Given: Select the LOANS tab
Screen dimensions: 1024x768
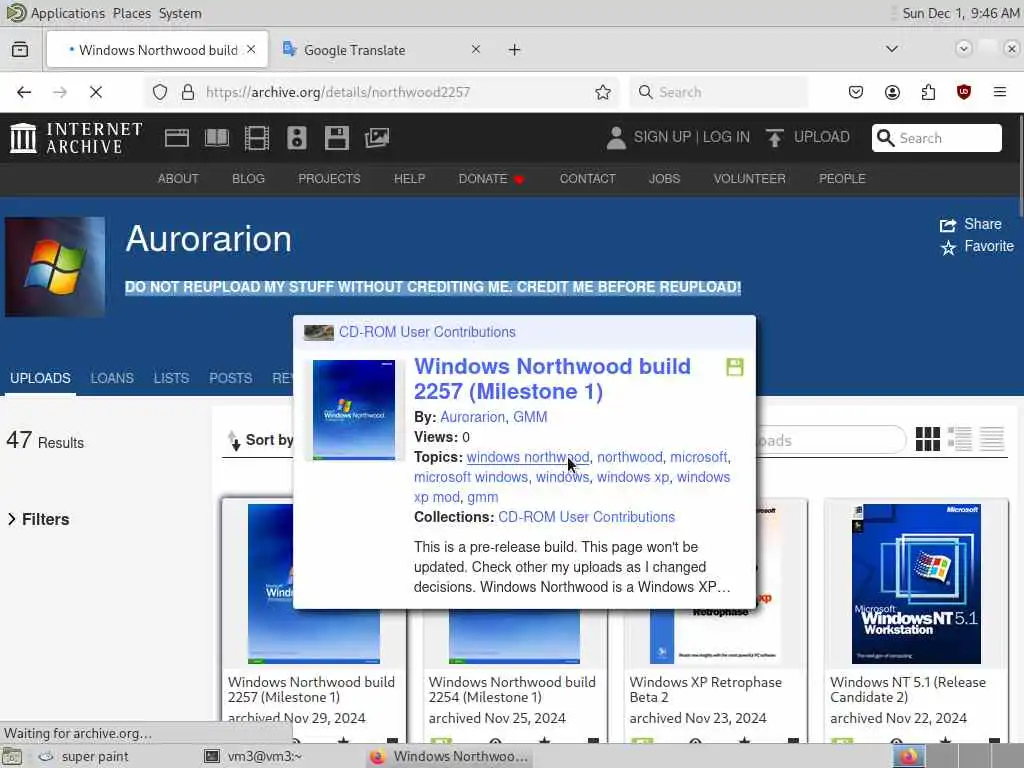Looking at the screenshot, I should pos(112,378).
